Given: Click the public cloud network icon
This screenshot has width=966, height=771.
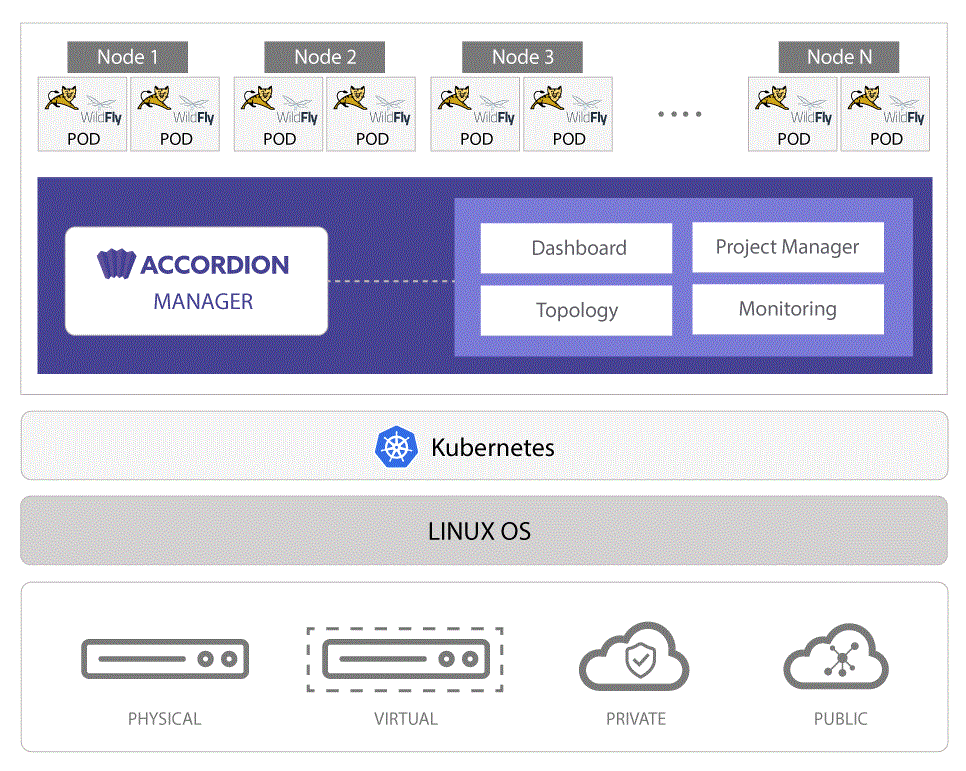Looking at the screenshot, I should (836, 658).
